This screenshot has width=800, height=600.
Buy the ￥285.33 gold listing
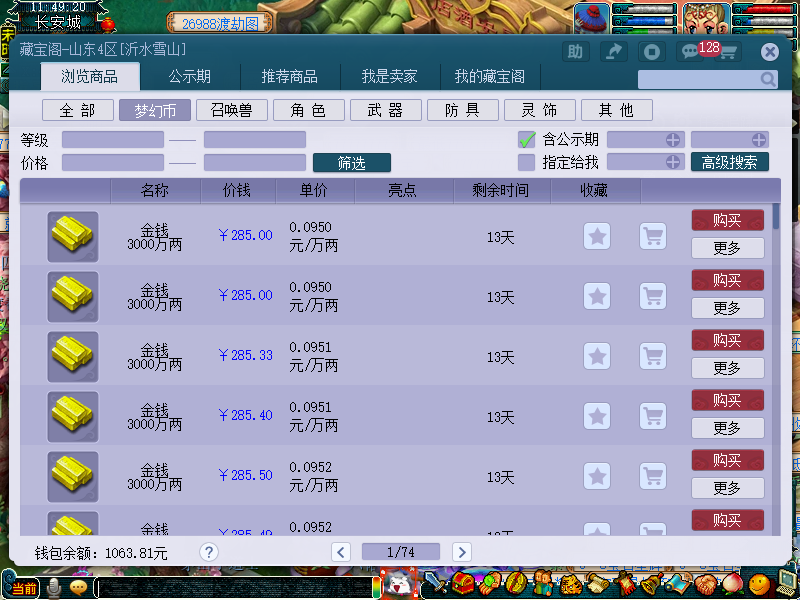[x=728, y=340]
